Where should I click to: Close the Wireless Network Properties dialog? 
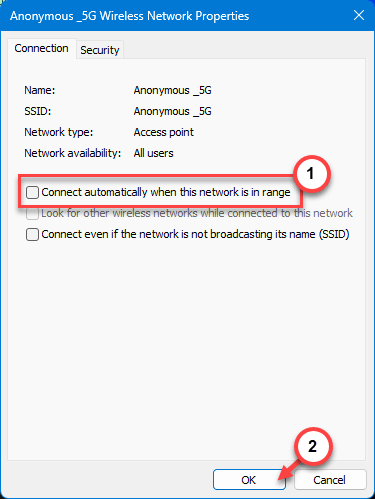359,15
